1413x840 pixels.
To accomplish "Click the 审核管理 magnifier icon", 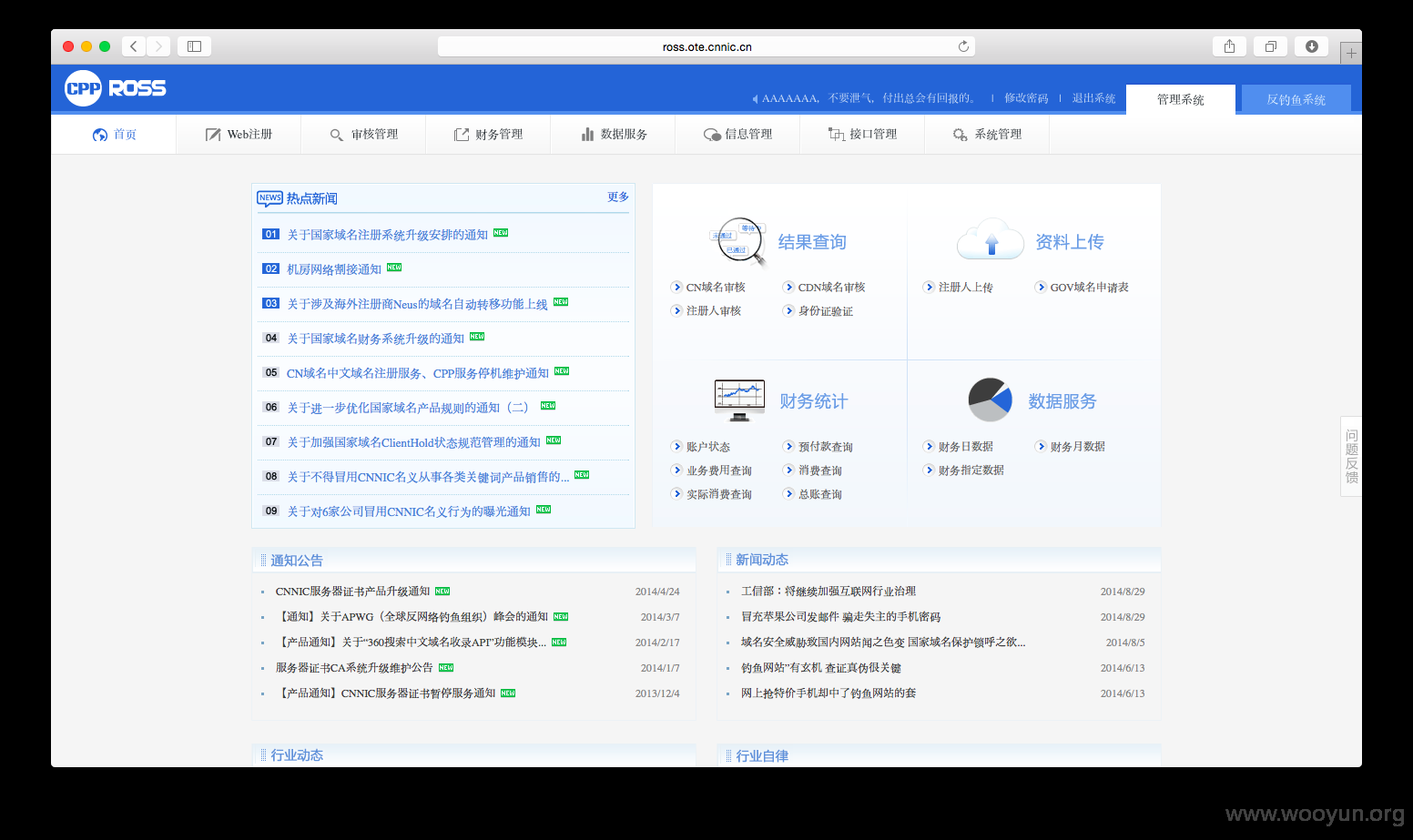I will point(337,135).
